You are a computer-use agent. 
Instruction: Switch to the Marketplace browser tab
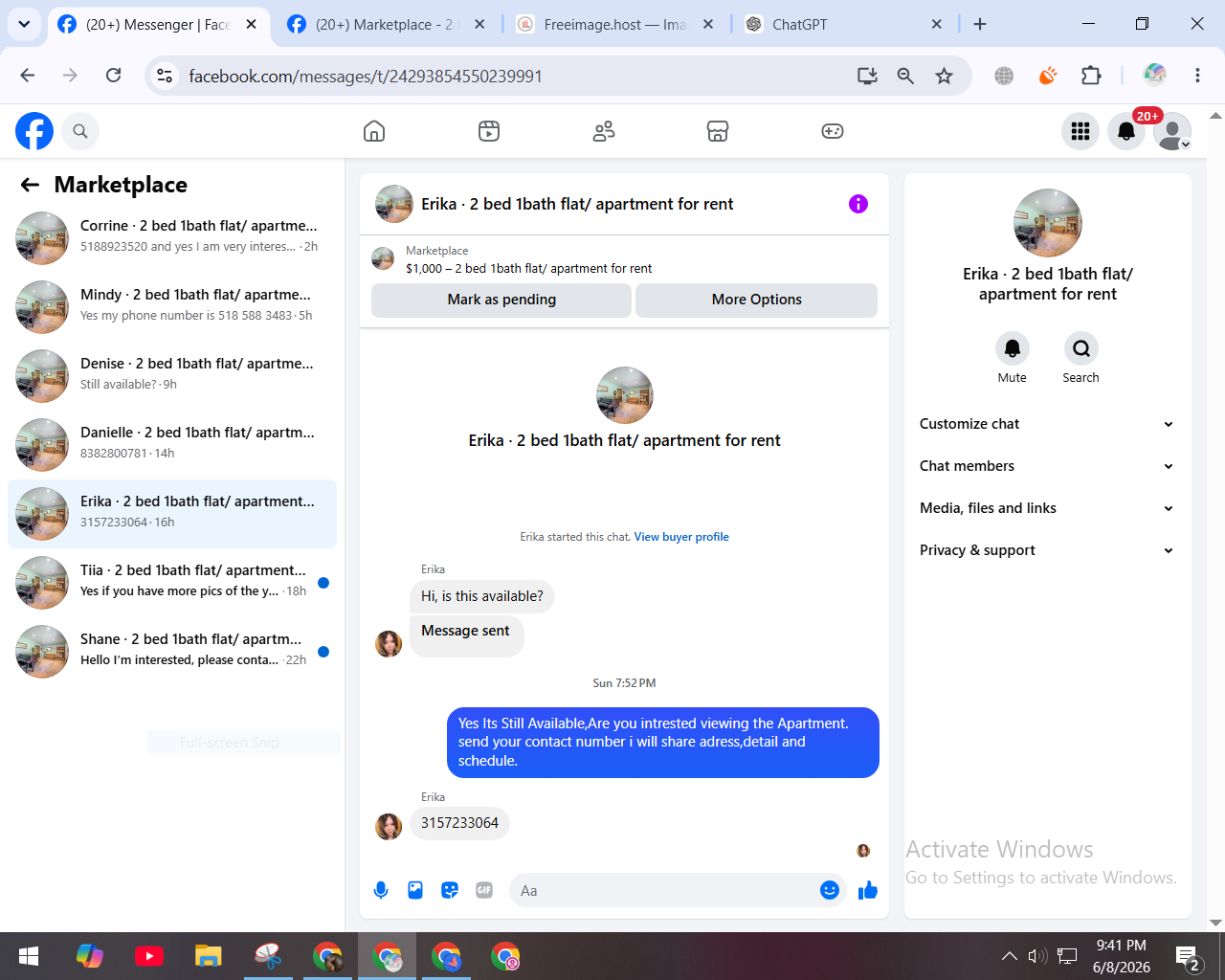click(x=387, y=25)
